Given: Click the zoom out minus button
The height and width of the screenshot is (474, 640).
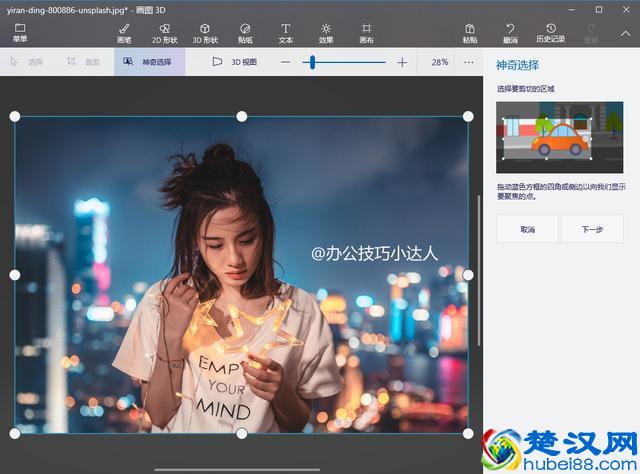Looking at the screenshot, I should [285, 62].
